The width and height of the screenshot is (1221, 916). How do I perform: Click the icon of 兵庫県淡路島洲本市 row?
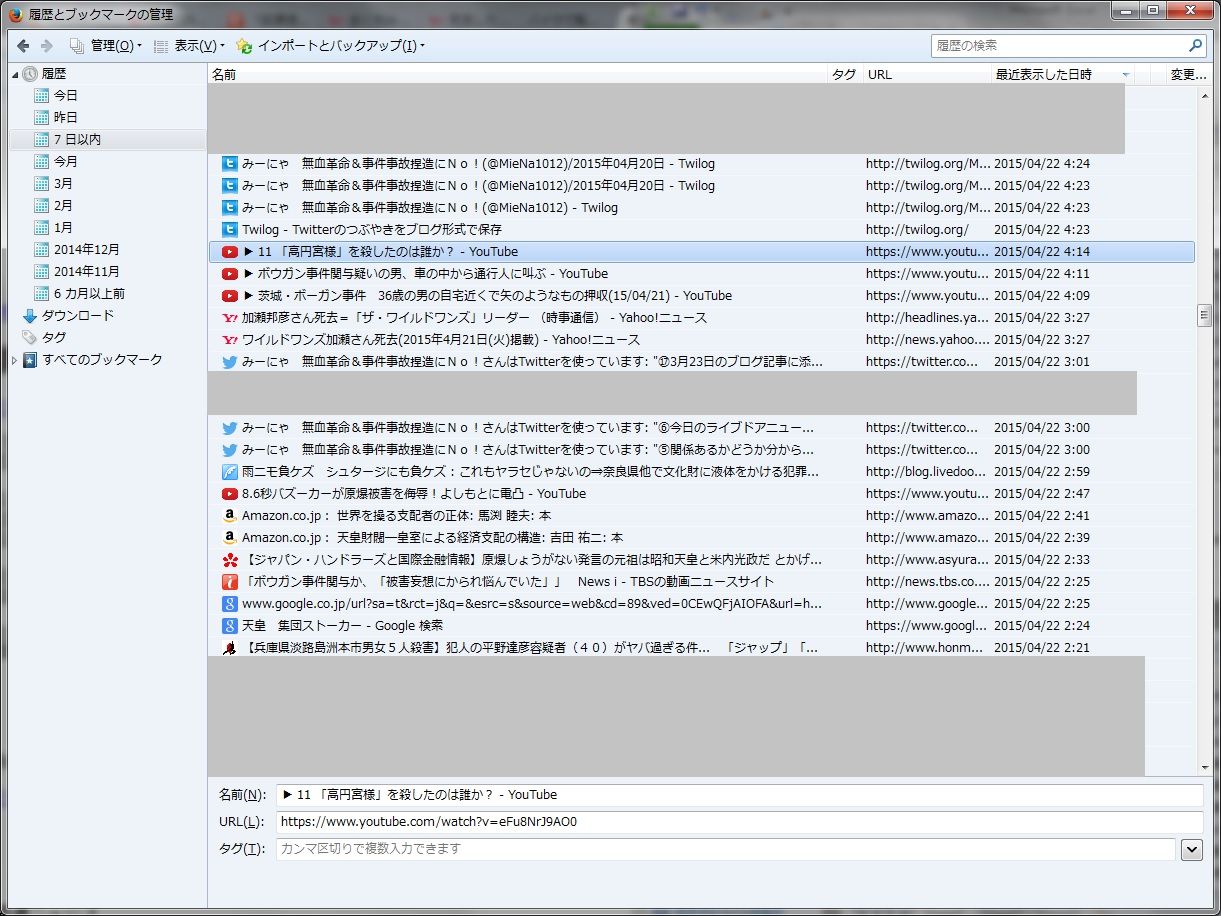point(230,648)
